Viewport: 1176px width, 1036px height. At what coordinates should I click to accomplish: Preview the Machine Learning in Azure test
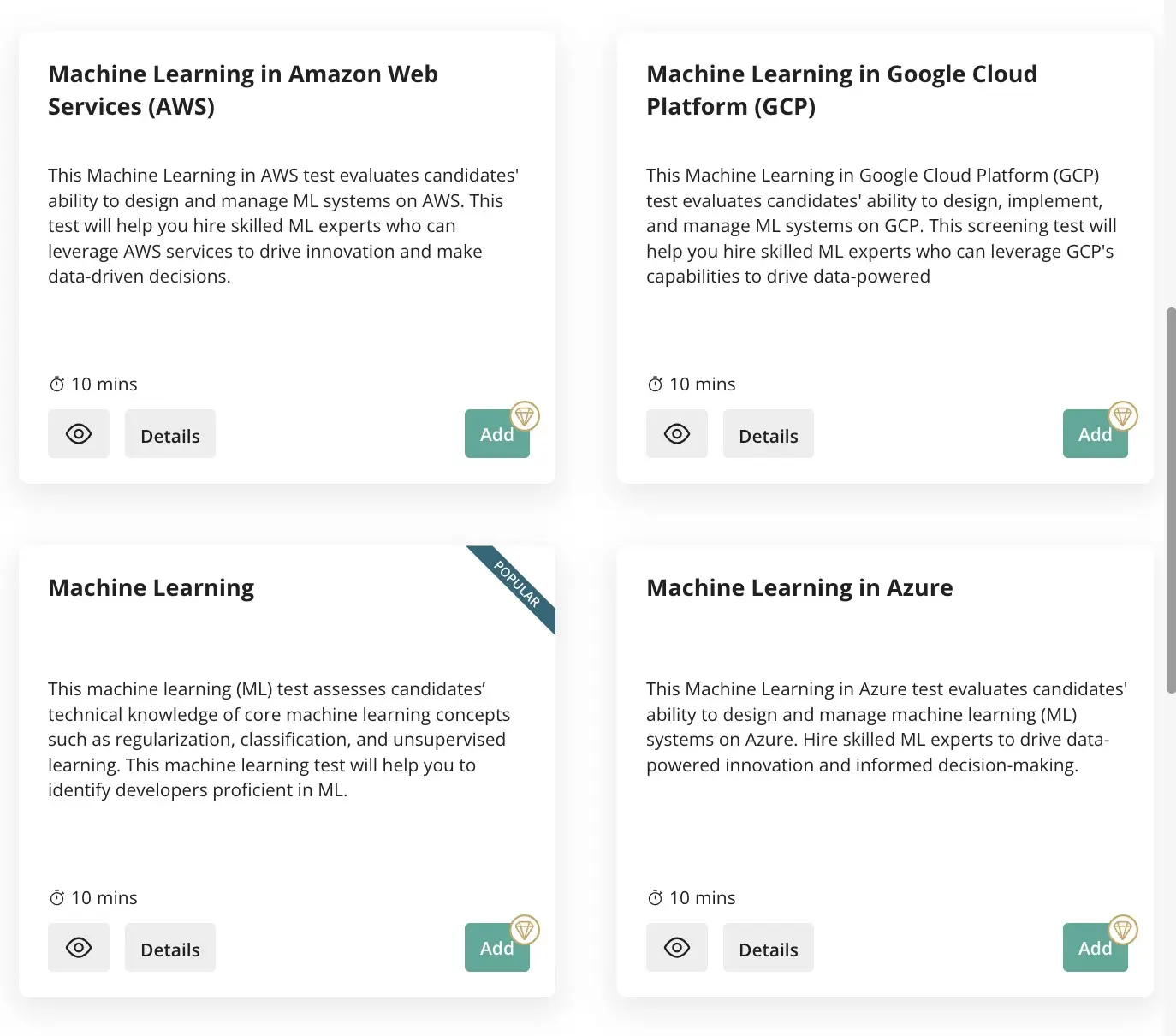(676, 948)
